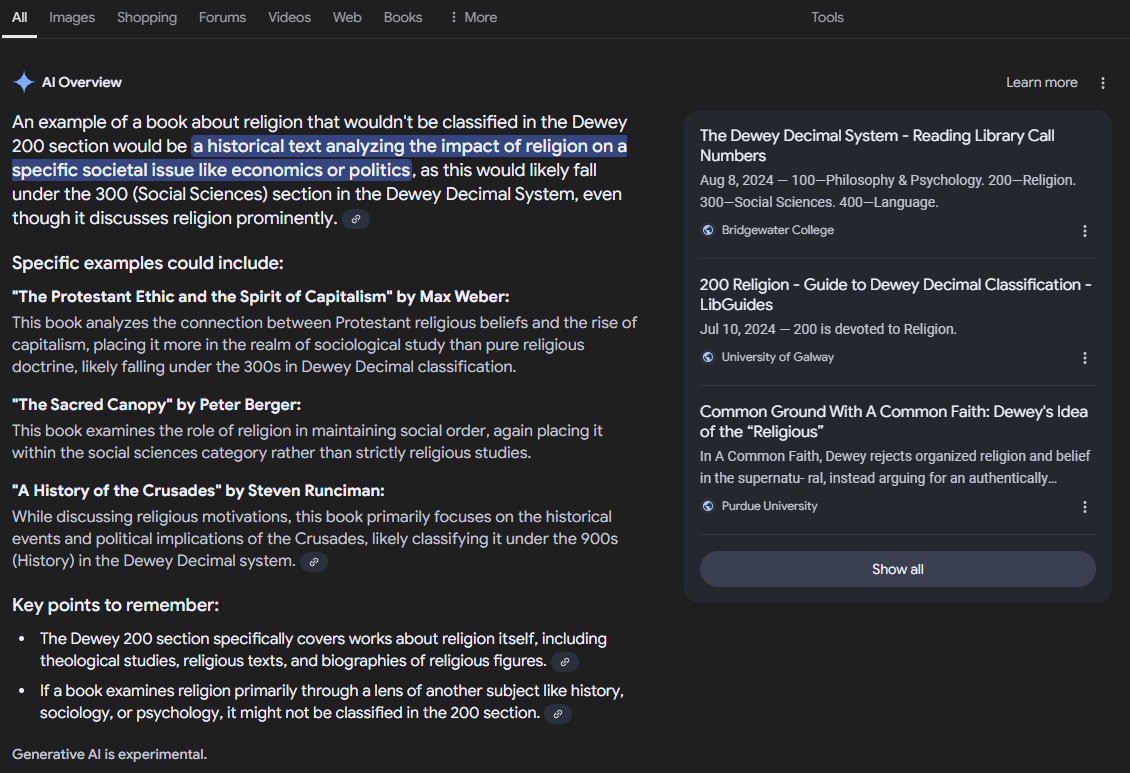This screenshot has width=1130, height=773.
Task: Click the Bridgewater College site favicon
Action: 708,229
